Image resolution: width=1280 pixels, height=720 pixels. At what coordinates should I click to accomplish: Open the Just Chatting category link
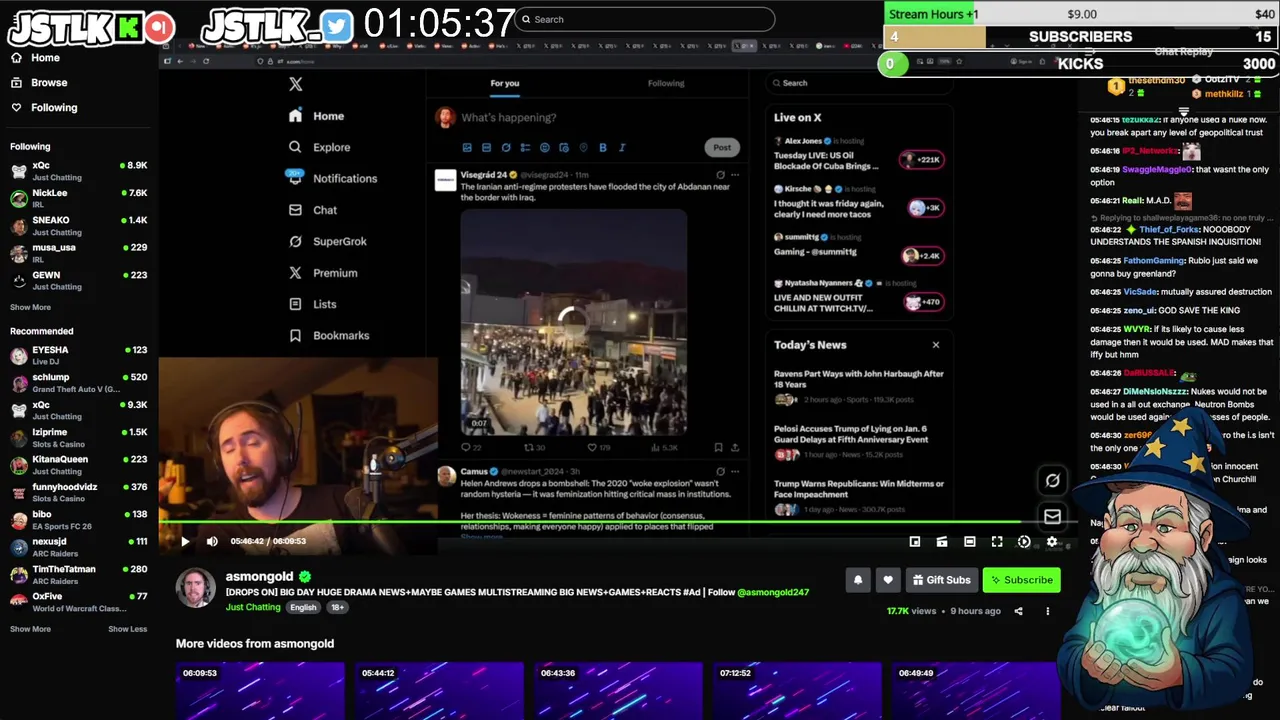253,607
